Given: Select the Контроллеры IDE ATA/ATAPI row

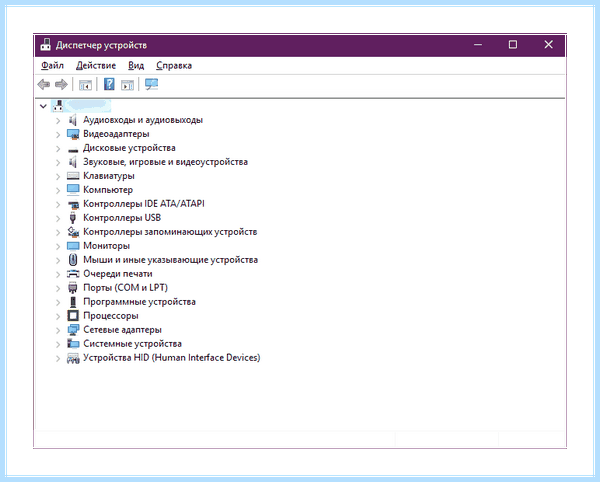Looking at the screenshot, I should 144,204.
